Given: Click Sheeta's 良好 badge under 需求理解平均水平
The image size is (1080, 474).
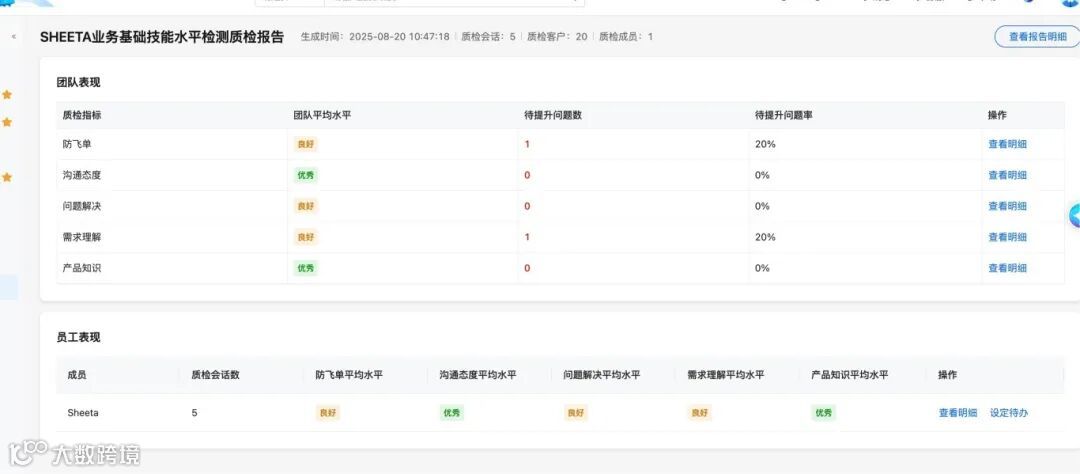Looking at the screenshot, I should point(700,413).
